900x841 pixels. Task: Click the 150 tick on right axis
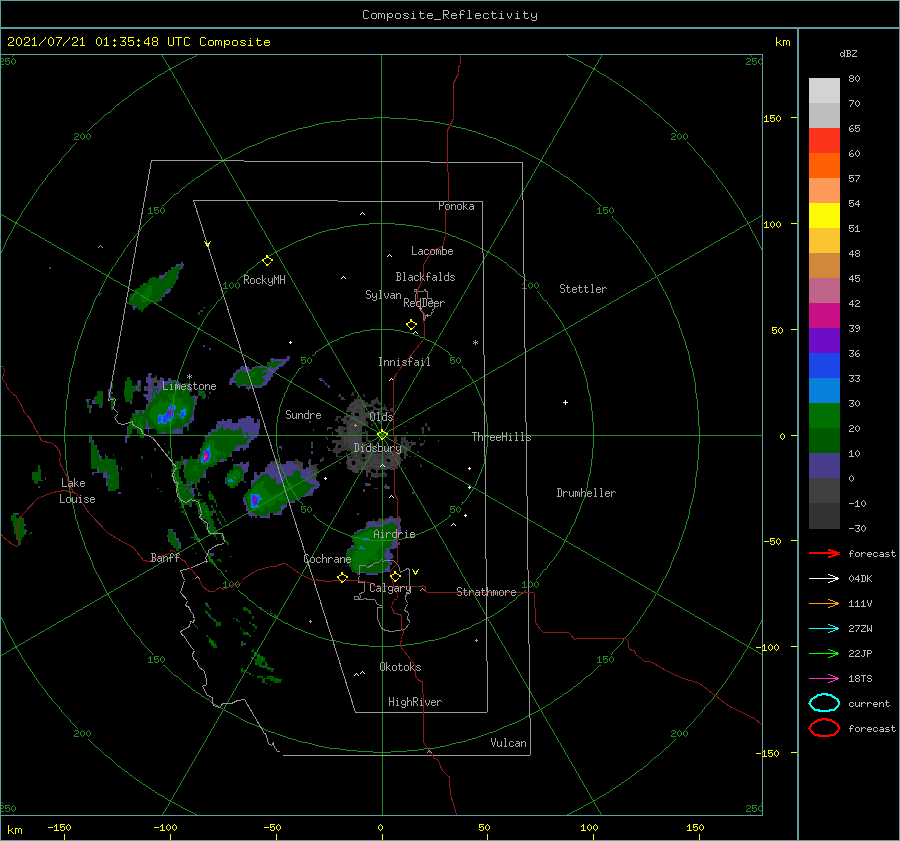(x=772, y=118)
